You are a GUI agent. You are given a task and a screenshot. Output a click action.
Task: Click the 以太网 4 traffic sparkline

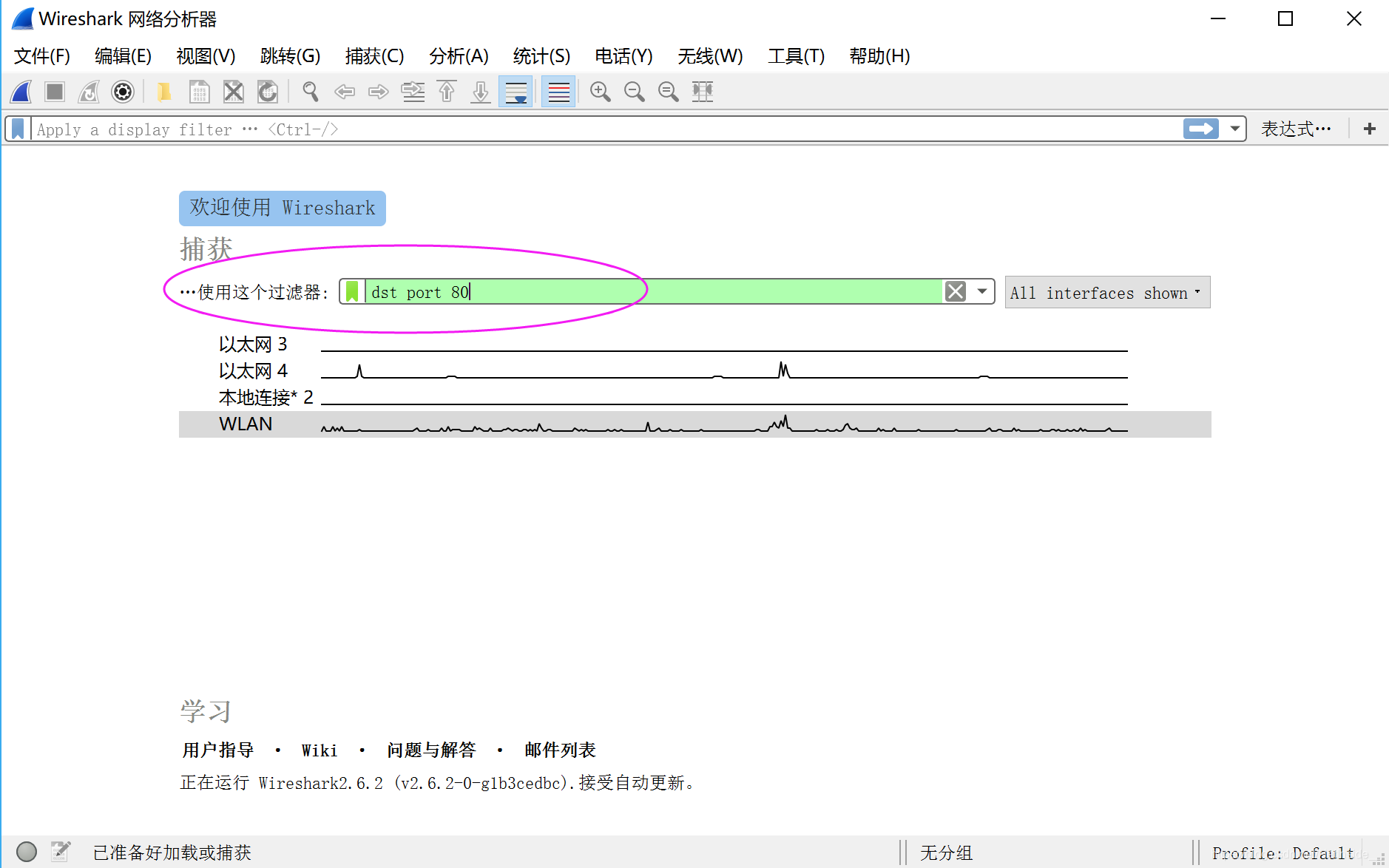(x=724, y=370)
